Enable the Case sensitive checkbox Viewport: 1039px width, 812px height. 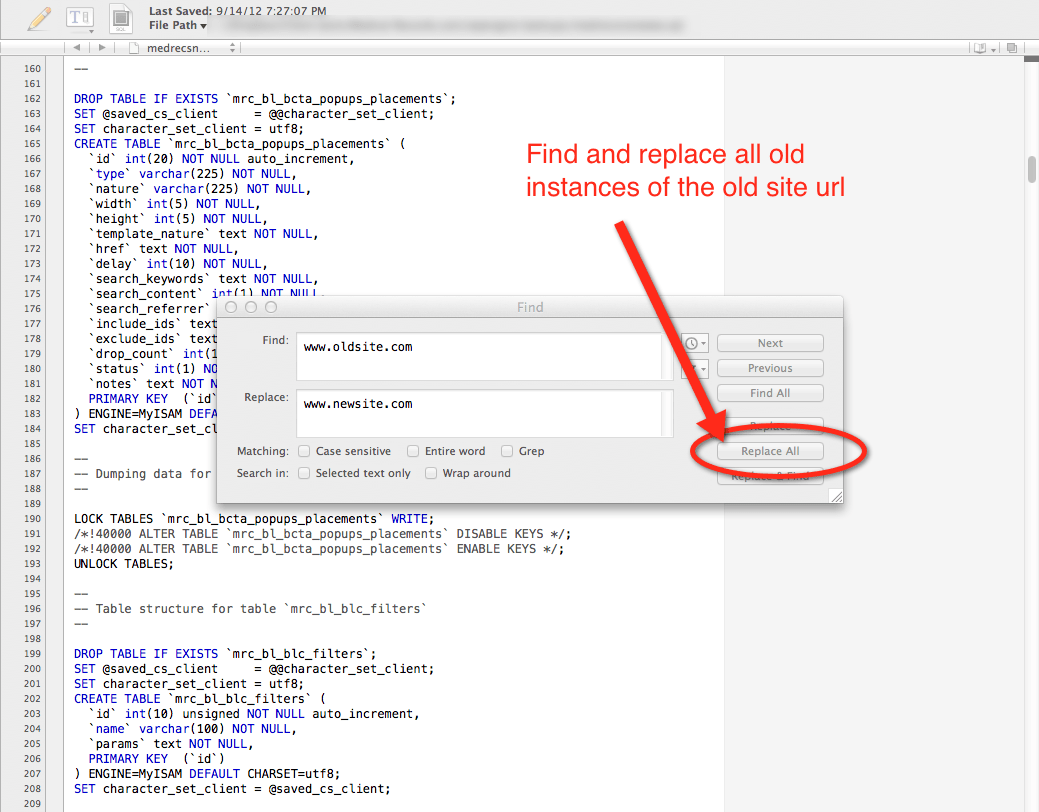tap(304, 451)
